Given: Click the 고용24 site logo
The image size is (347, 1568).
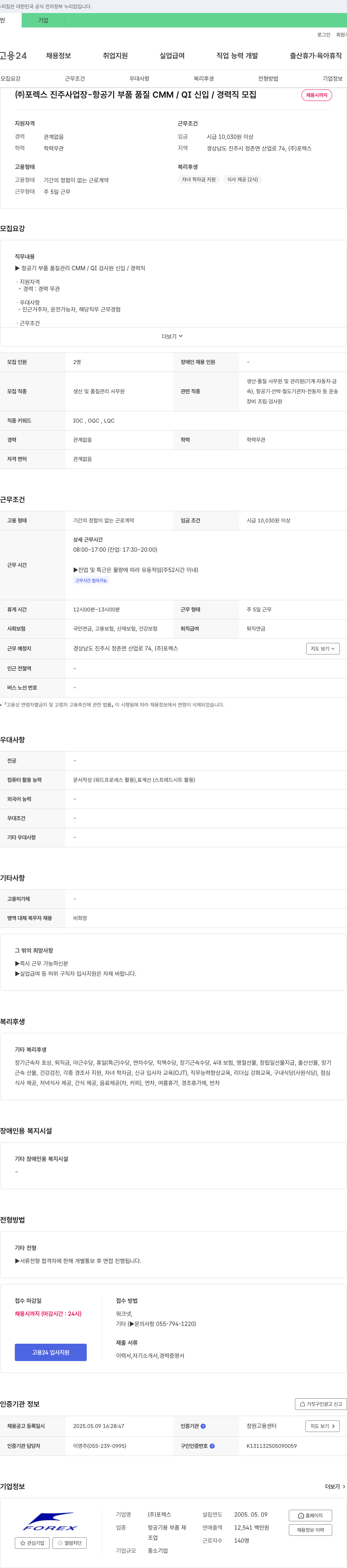Looking at the screenshot, I should [x=13, y=55].
